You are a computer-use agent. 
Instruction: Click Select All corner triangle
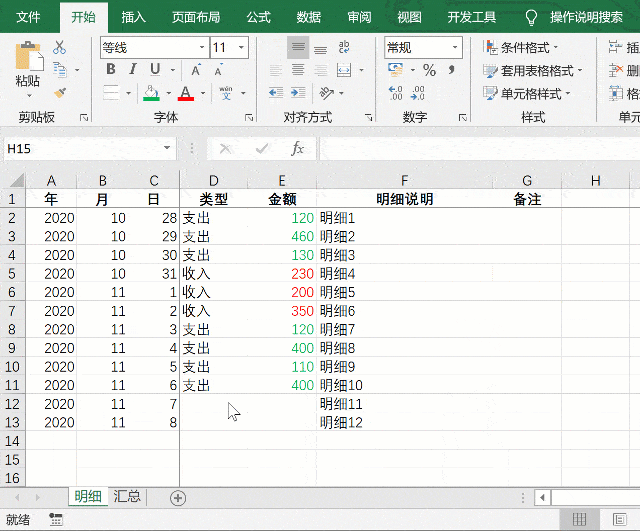coord(16,180)
